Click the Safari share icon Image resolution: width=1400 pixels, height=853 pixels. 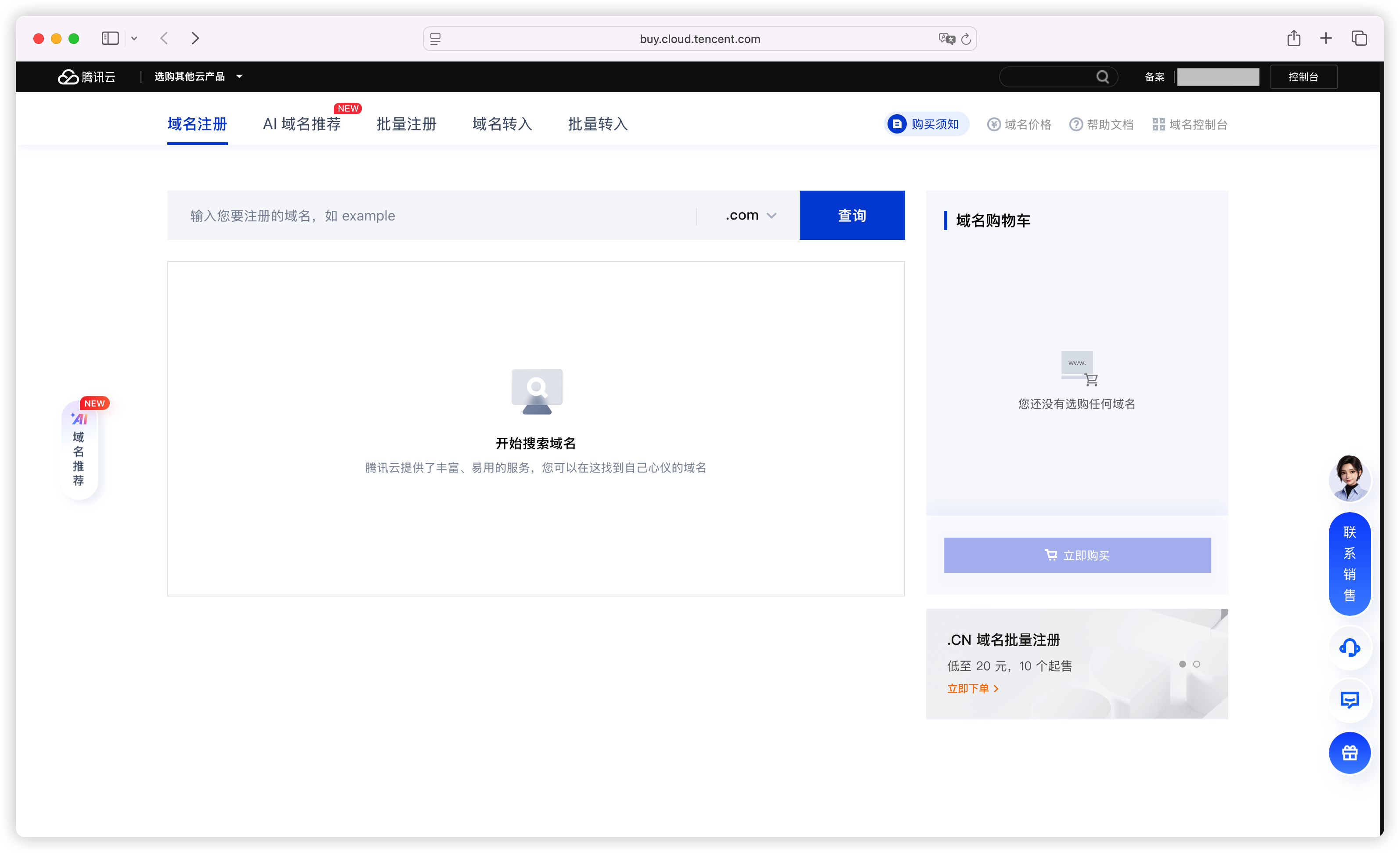pos(1294,38)
